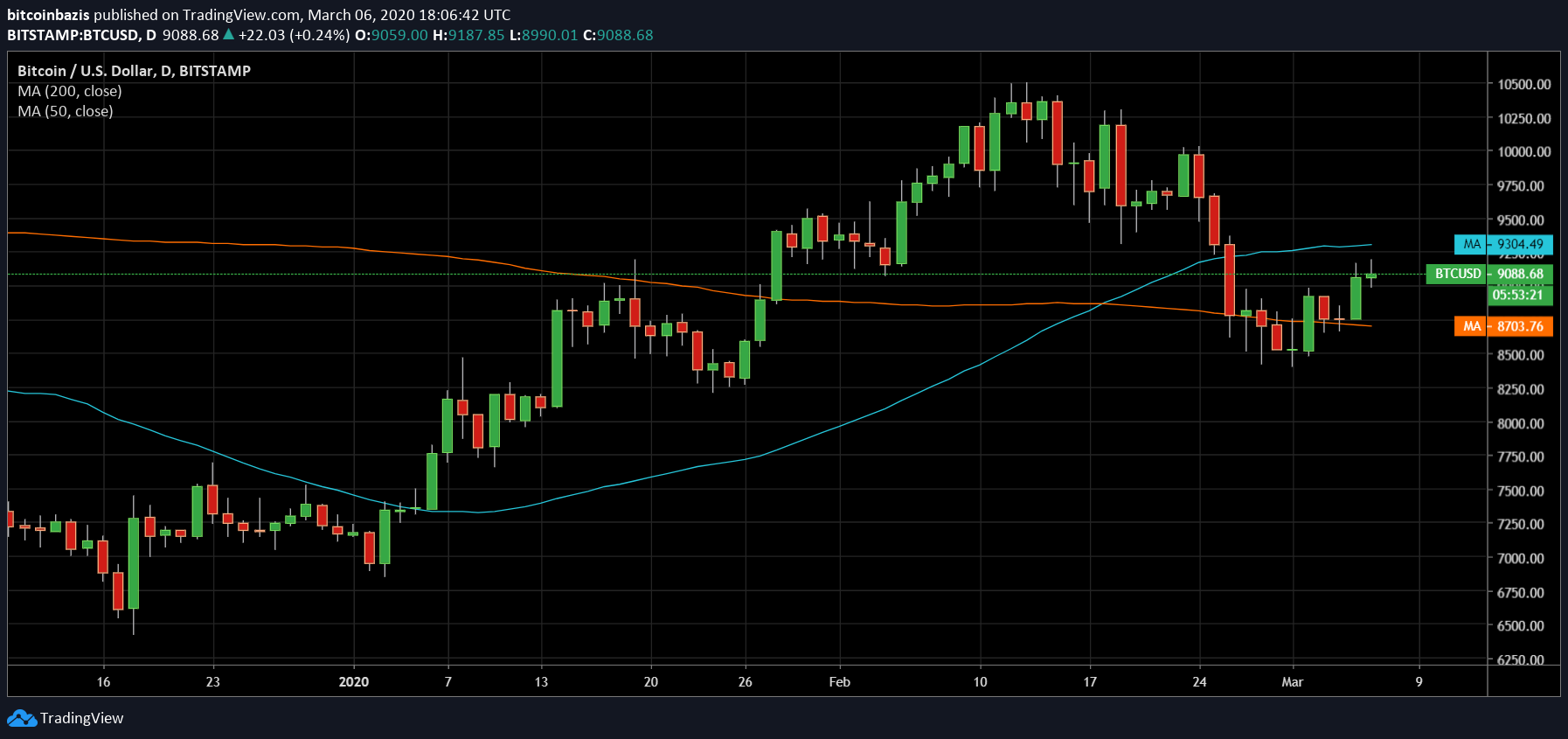
Task: Select the MA (200, close) indicator label
Action: [x=70, y=91]
